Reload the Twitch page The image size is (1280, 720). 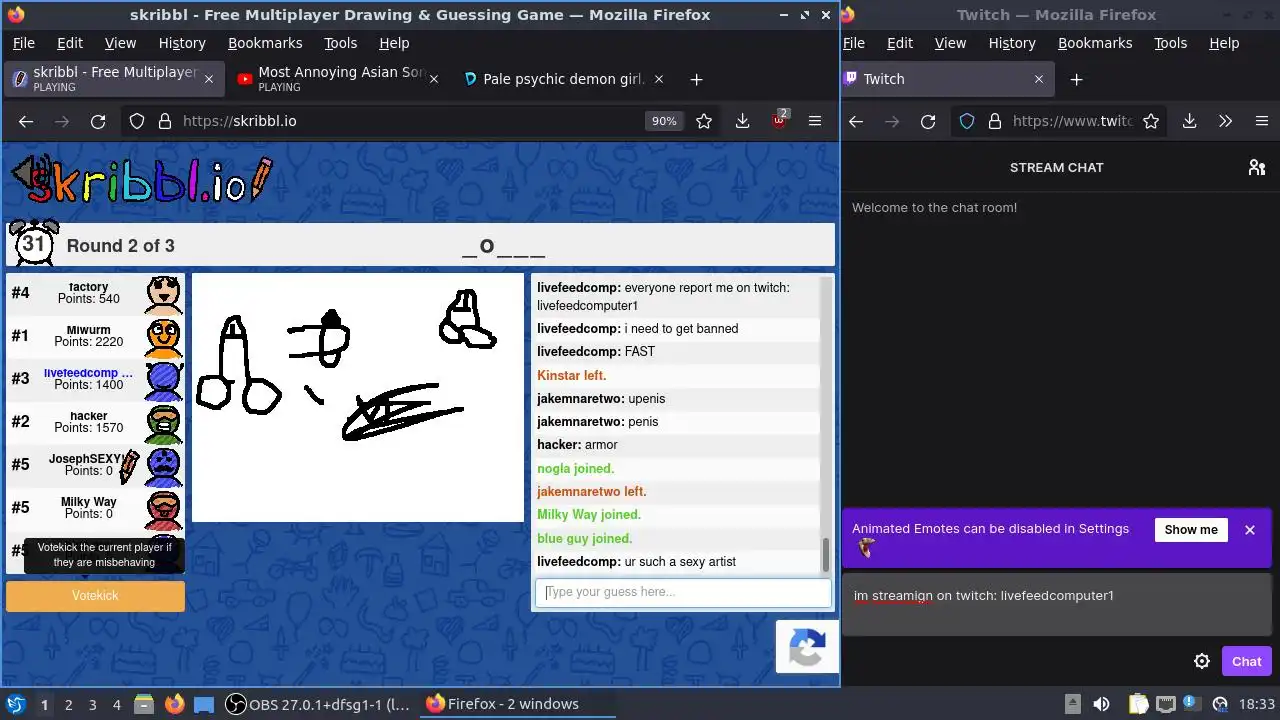[x=928, y=121]
